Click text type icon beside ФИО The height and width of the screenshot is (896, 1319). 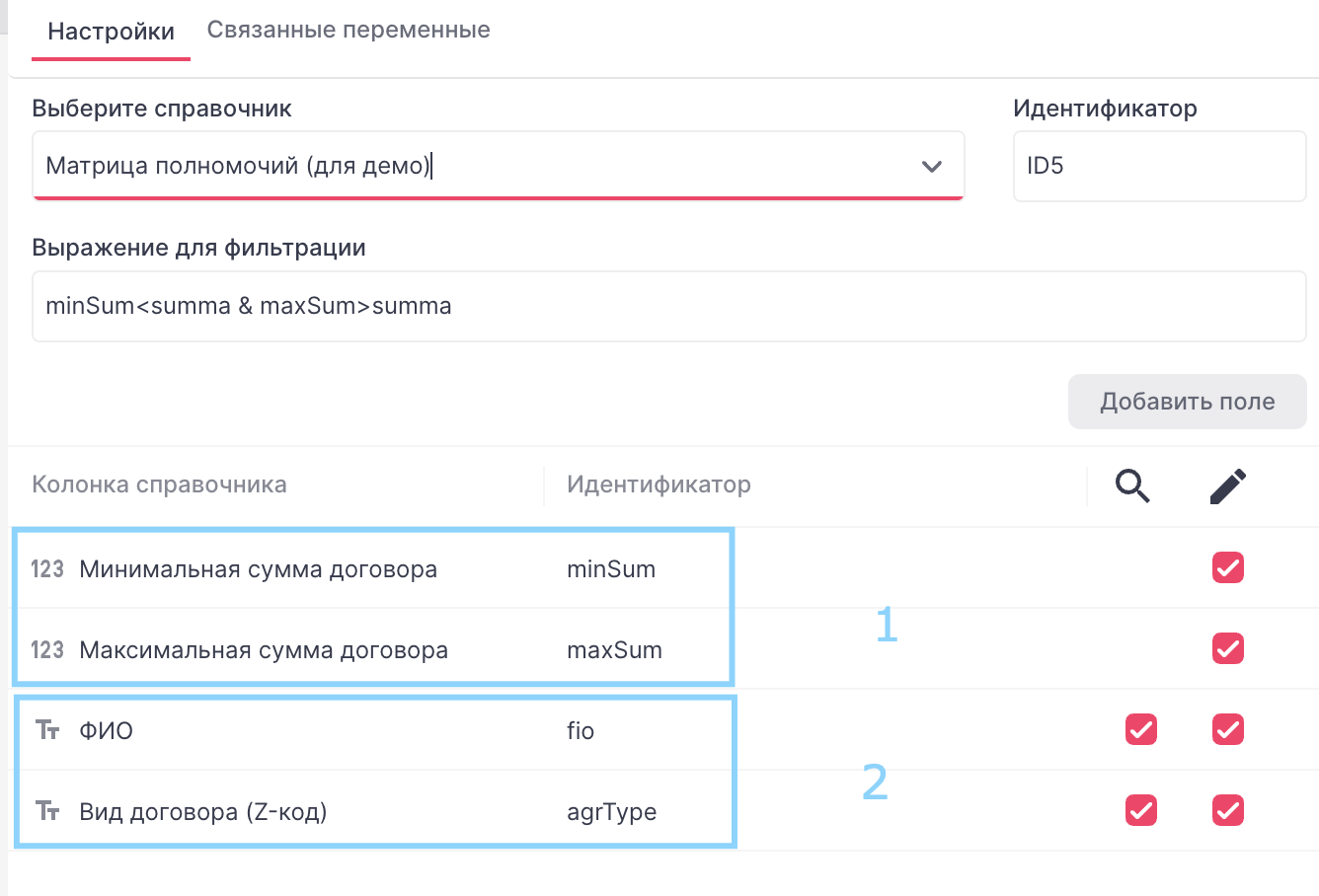47,731
